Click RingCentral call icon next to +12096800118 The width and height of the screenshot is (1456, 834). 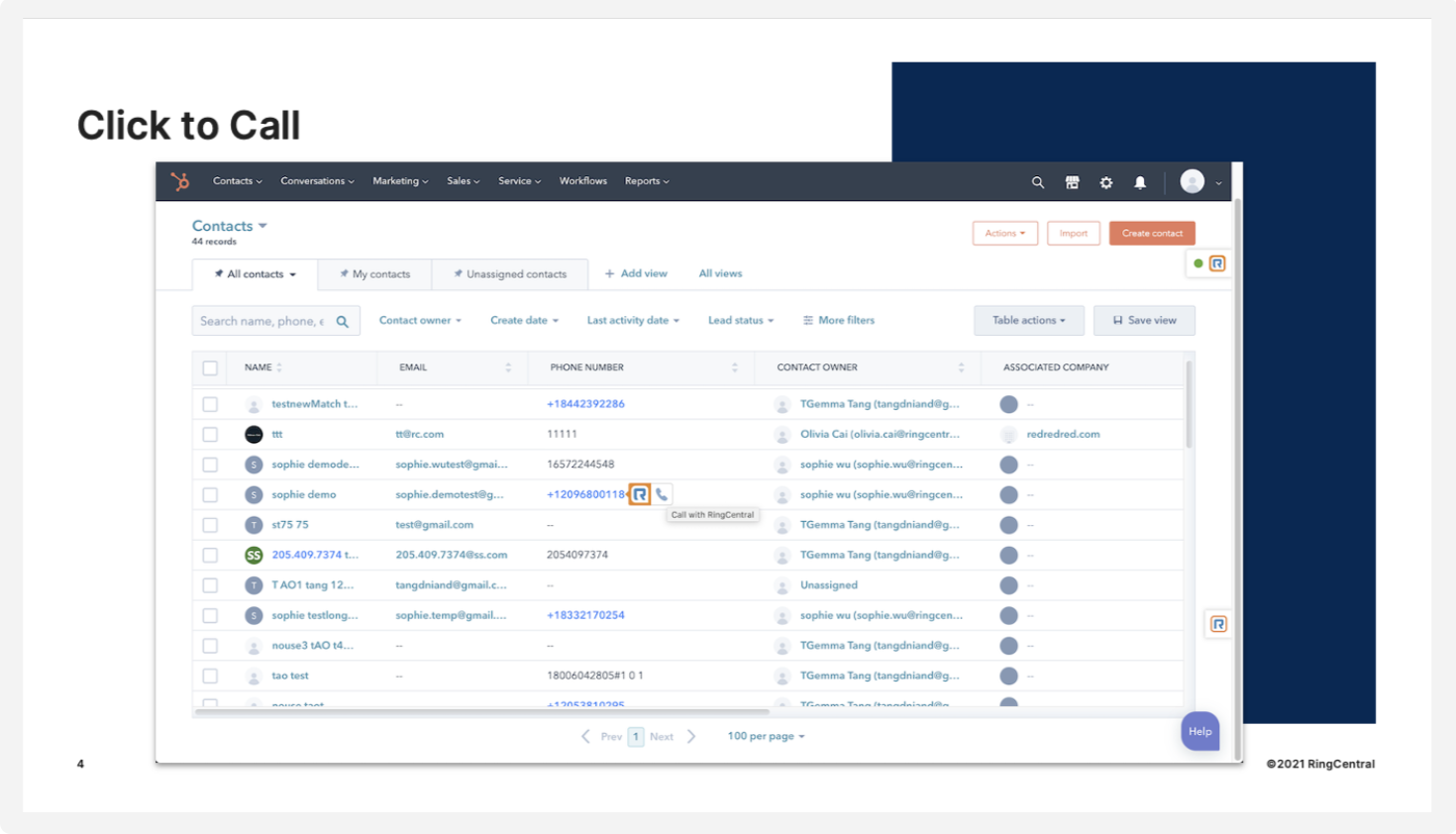pyautogui.click(x=640, y=494)
